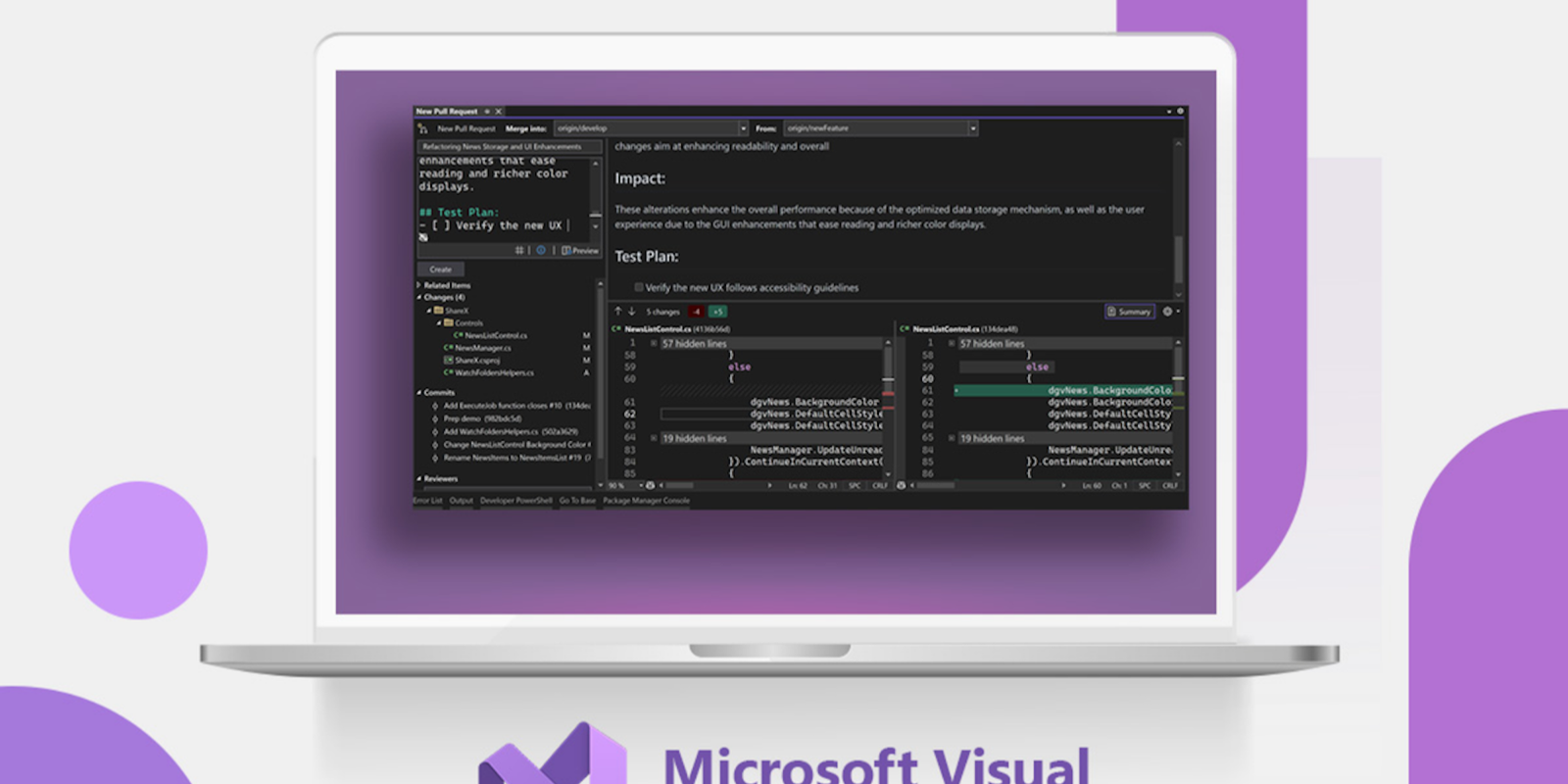Click the CRLF indicator in left diff status bar
This screenshot has height=784, width=1568.
(879, 486)
